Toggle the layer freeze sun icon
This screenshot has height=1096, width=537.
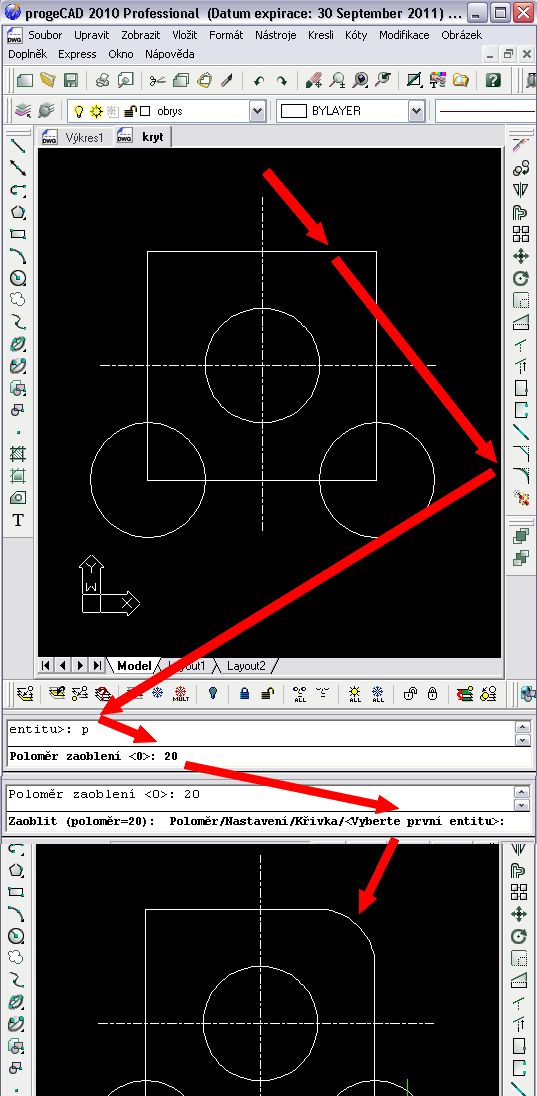(96, 111)
